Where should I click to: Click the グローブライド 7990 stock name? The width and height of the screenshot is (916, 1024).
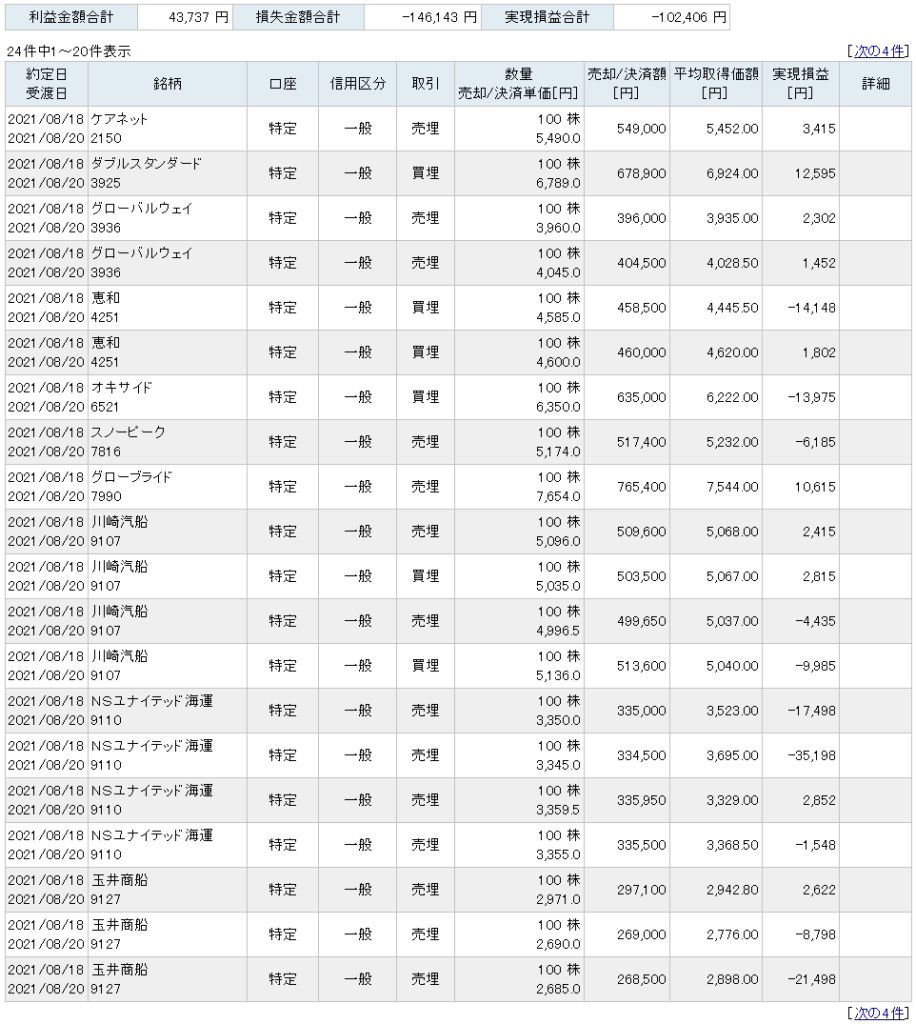tap(131, 487)
